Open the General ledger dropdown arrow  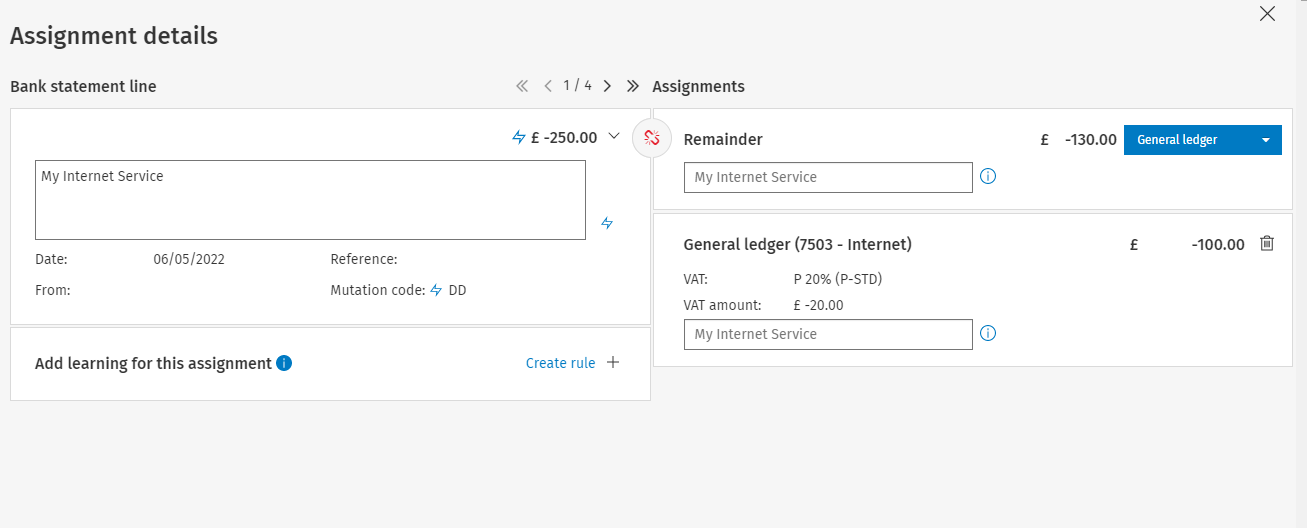coord(1266,140)
